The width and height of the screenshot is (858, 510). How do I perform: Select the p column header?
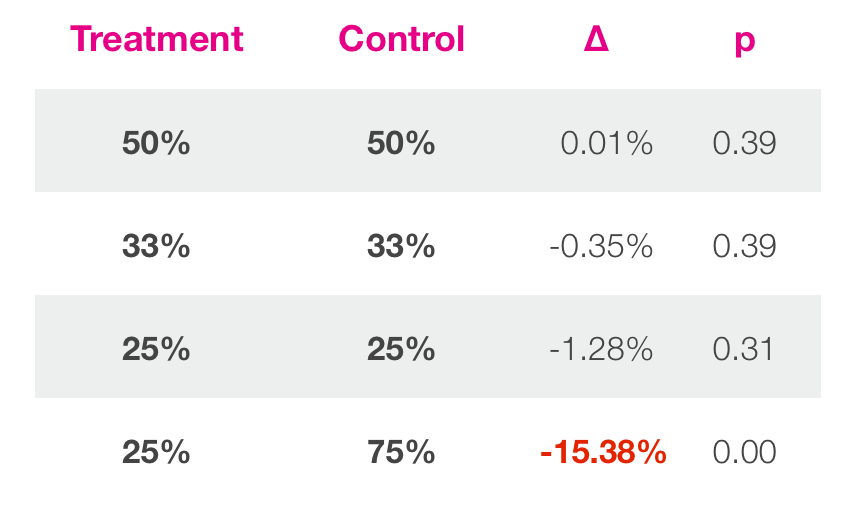[744, 39]
